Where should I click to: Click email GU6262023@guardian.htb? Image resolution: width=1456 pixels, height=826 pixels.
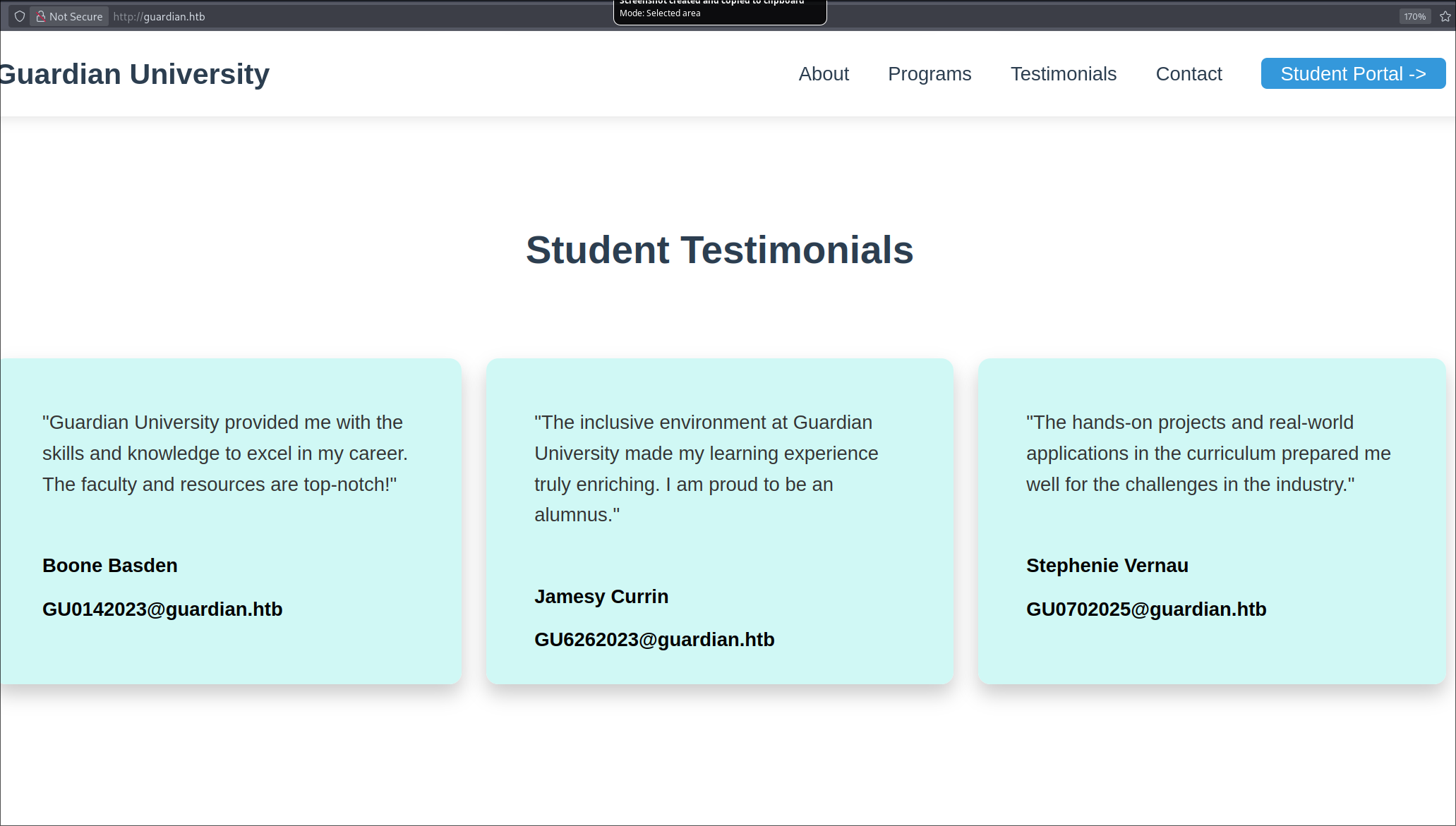click(654, 640)
